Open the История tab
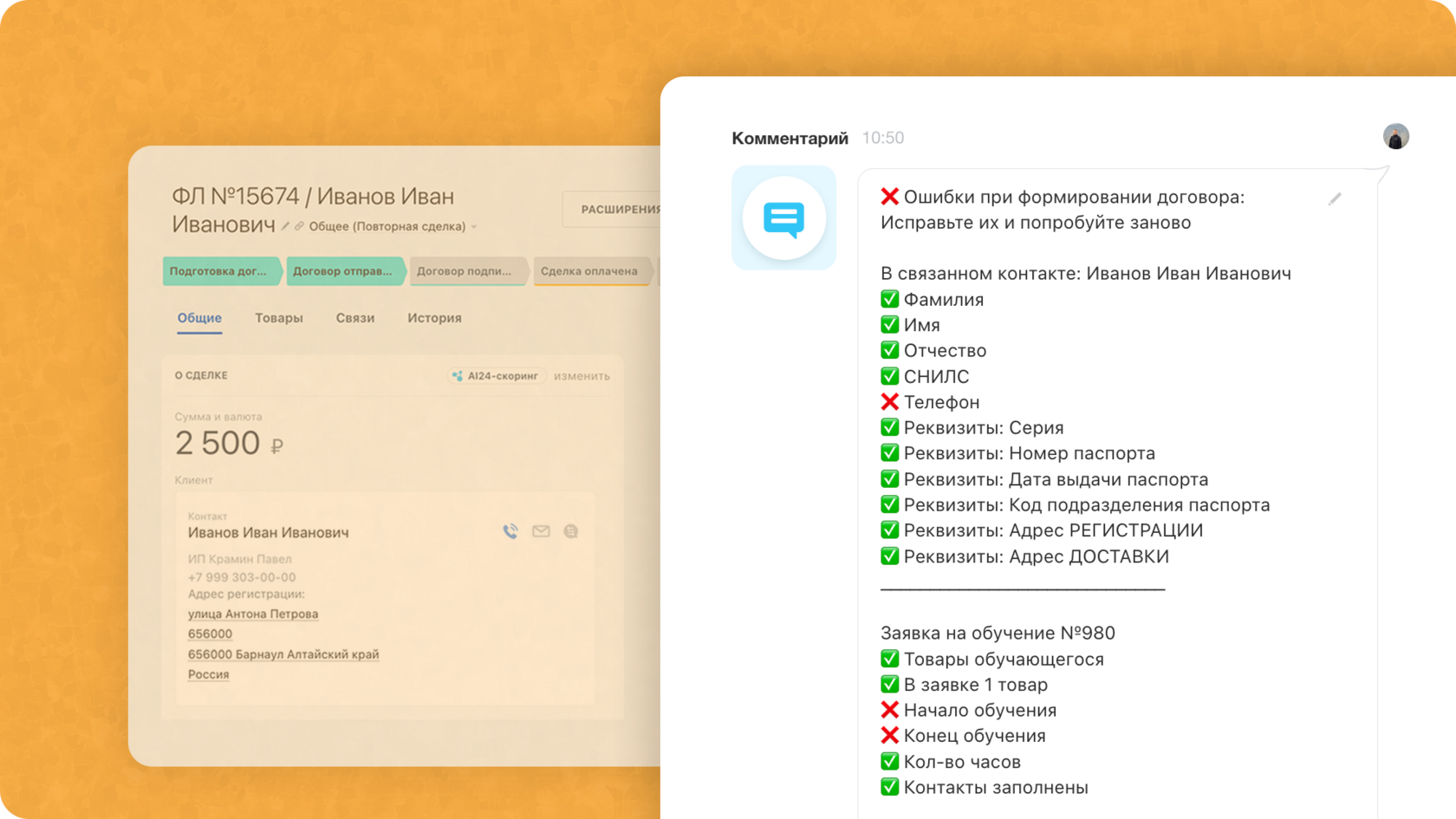The image size is (1456, 819). [434, 318]
